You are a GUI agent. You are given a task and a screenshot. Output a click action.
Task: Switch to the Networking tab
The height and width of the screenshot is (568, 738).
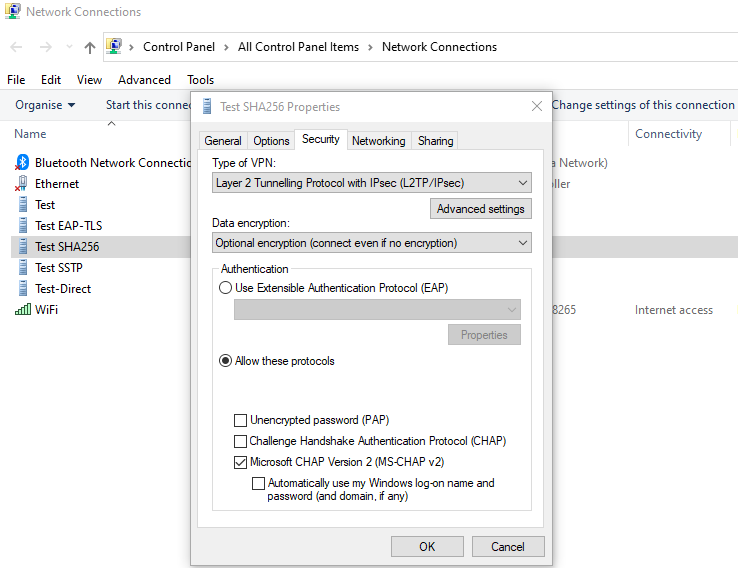point(378,141)
